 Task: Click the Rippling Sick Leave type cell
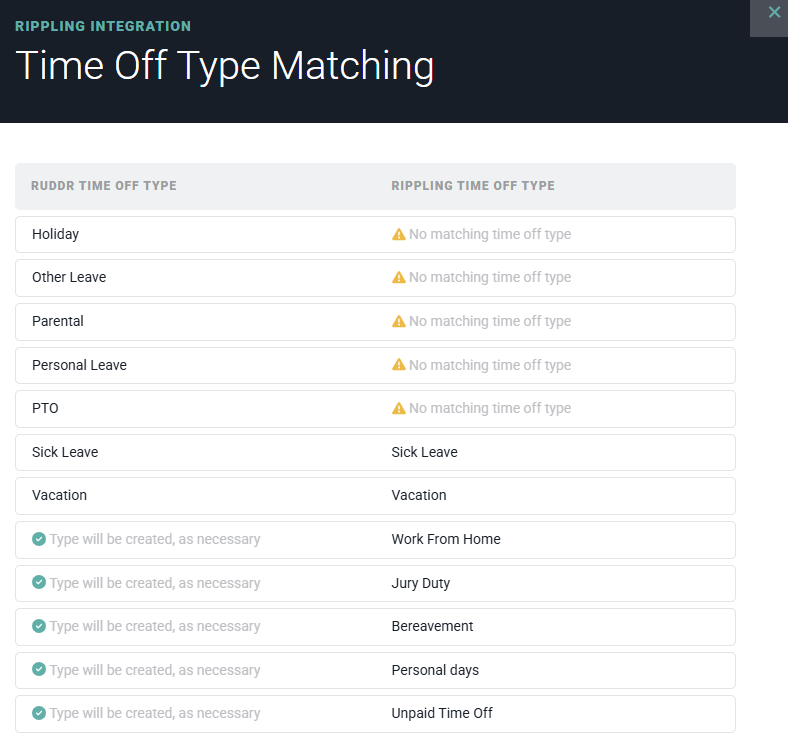pos(425,452)
